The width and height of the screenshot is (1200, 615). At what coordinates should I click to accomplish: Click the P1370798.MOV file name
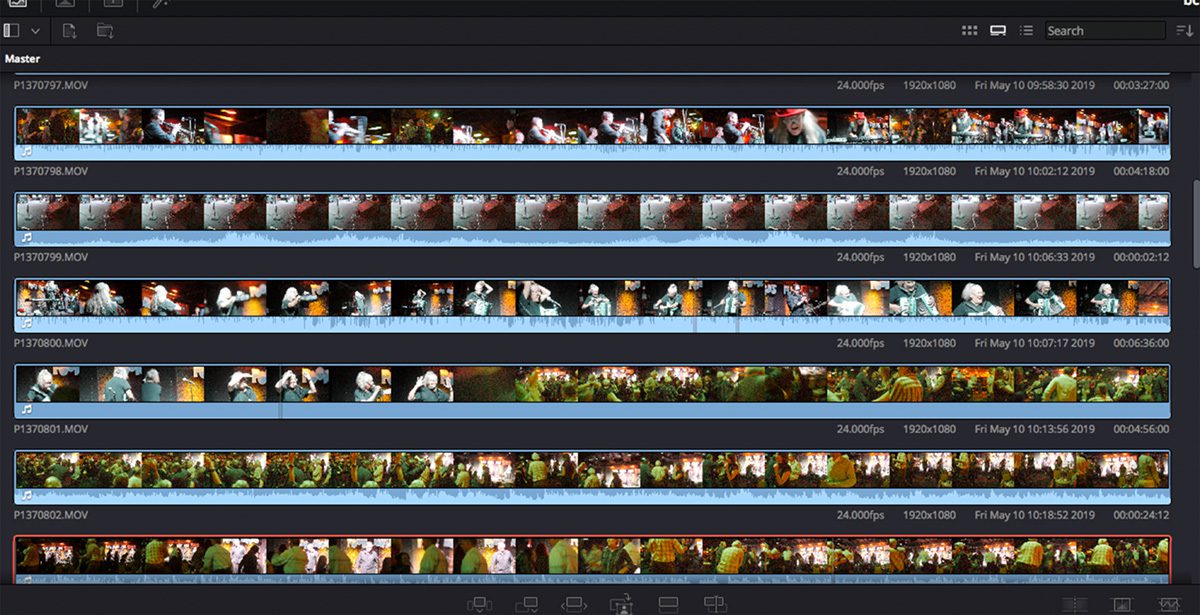coord(51,172)
